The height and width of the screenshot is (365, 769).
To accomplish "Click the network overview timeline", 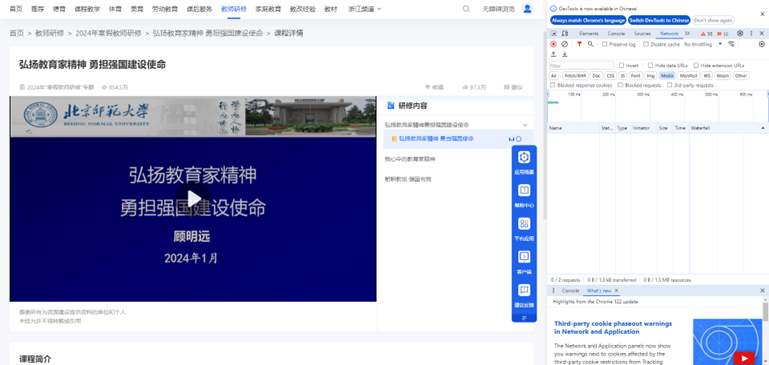I will pyautogui.click(x=657, y=106).
